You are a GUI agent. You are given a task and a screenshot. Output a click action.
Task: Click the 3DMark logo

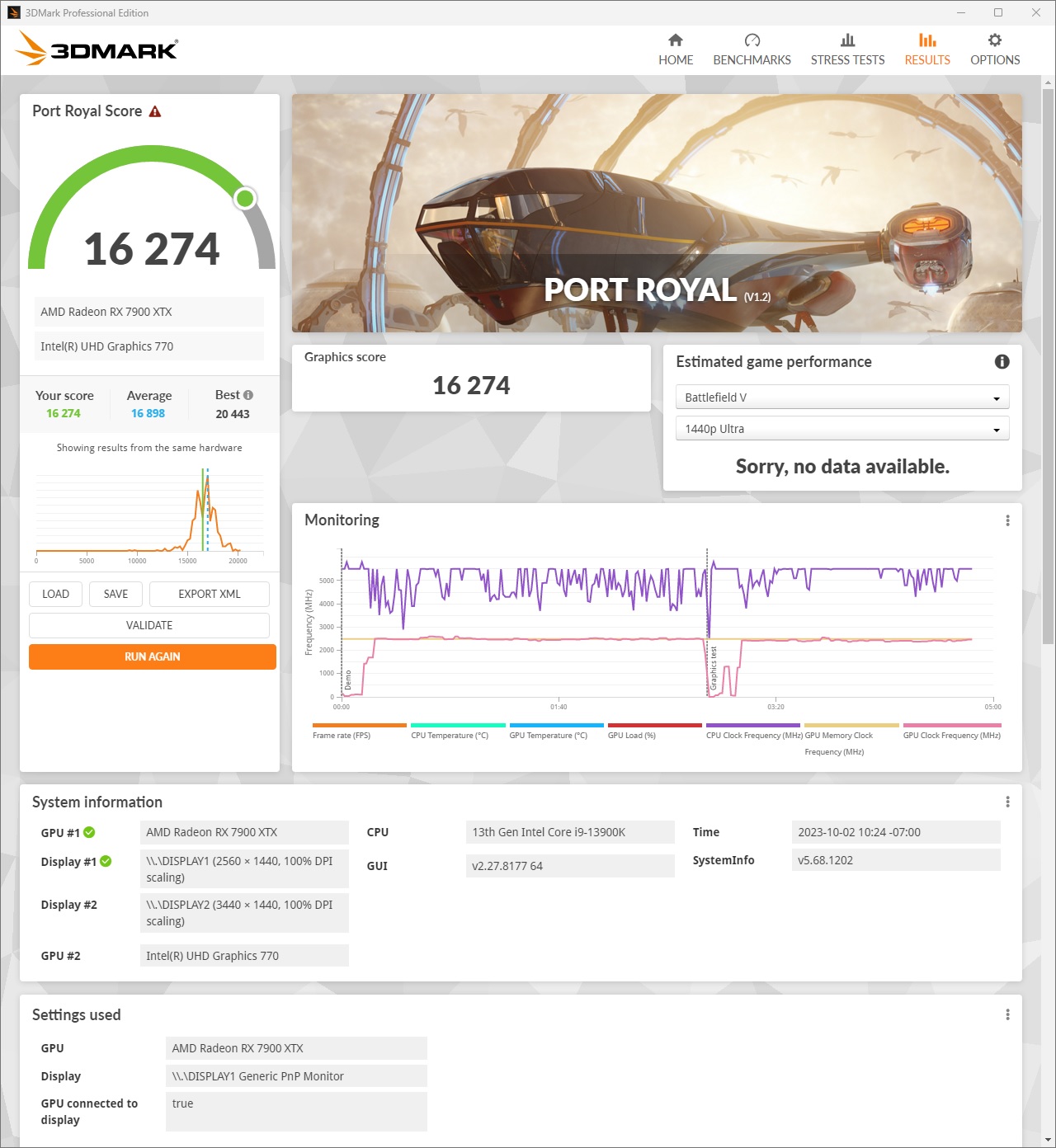[97, 49]
